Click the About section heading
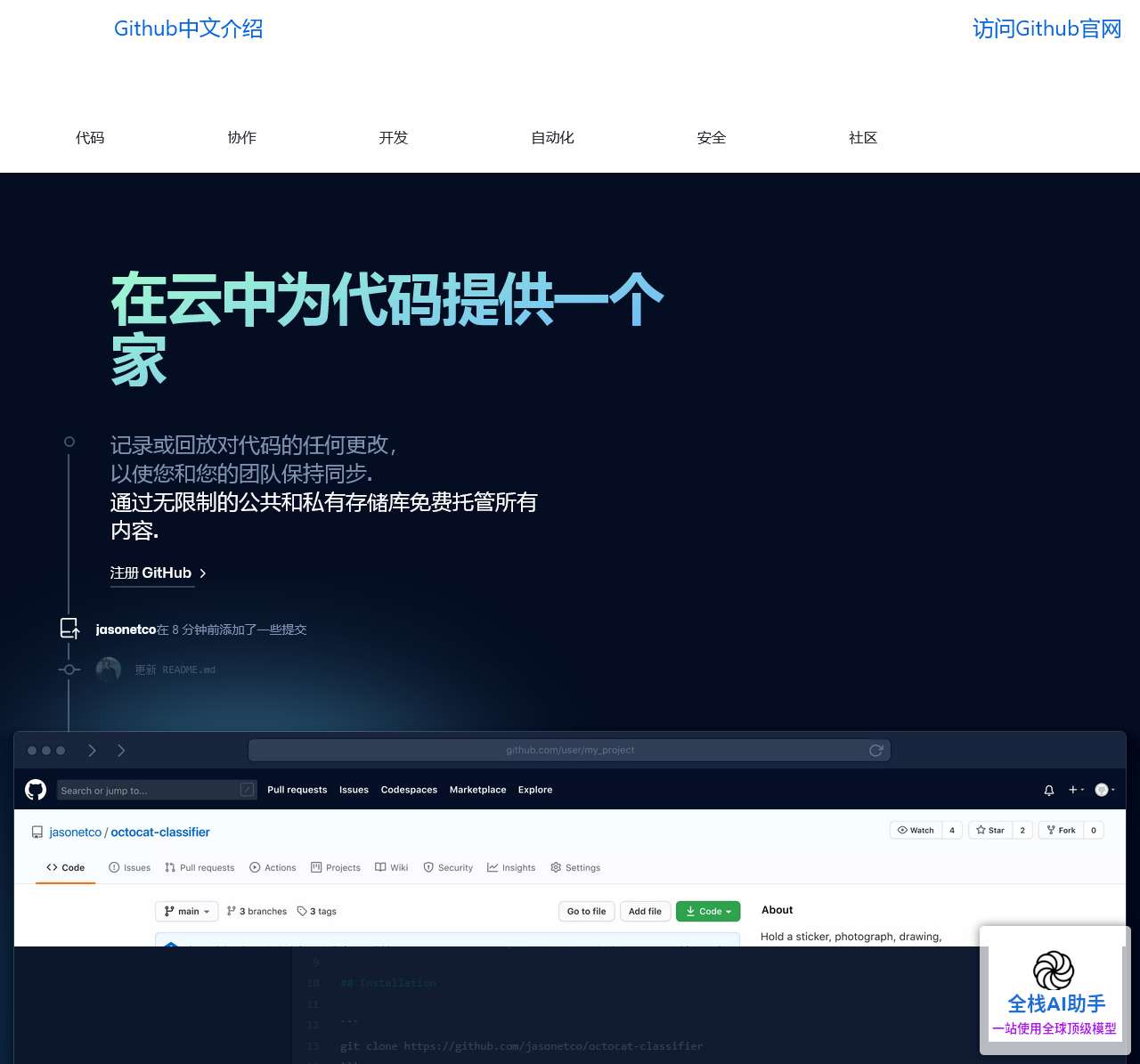Image resolution: width=1140 pixels, height=1064 pixels. tap(777, 910)
